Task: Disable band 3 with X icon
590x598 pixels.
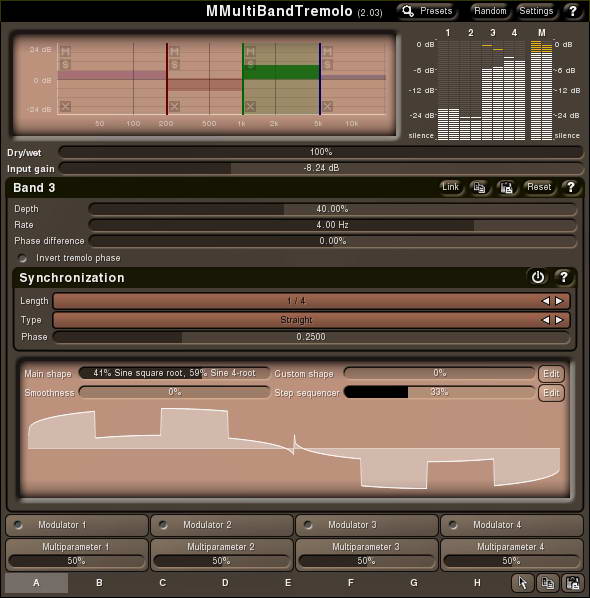Action: click(x=250, y=106)
